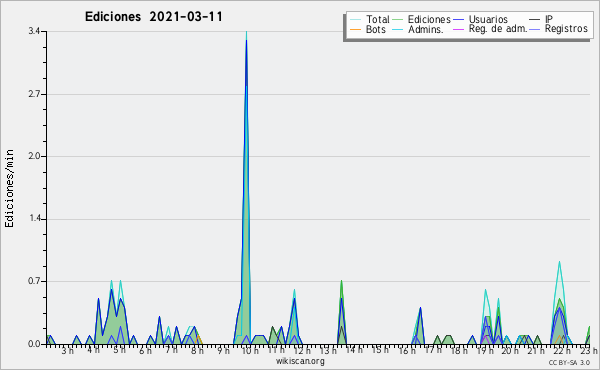Click the 2.0 y-axis value

click(x=34, y=156)
